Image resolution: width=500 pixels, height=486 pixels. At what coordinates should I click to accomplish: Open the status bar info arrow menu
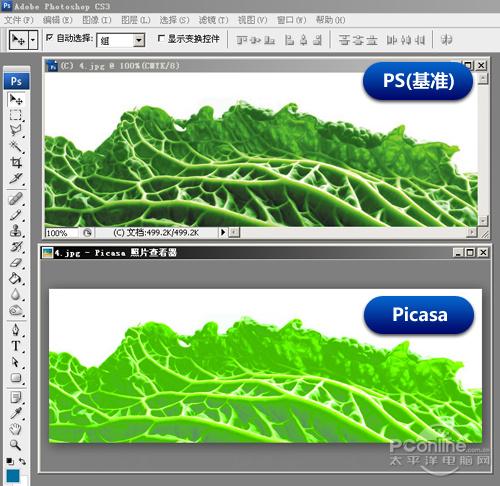tap(223, 232)
